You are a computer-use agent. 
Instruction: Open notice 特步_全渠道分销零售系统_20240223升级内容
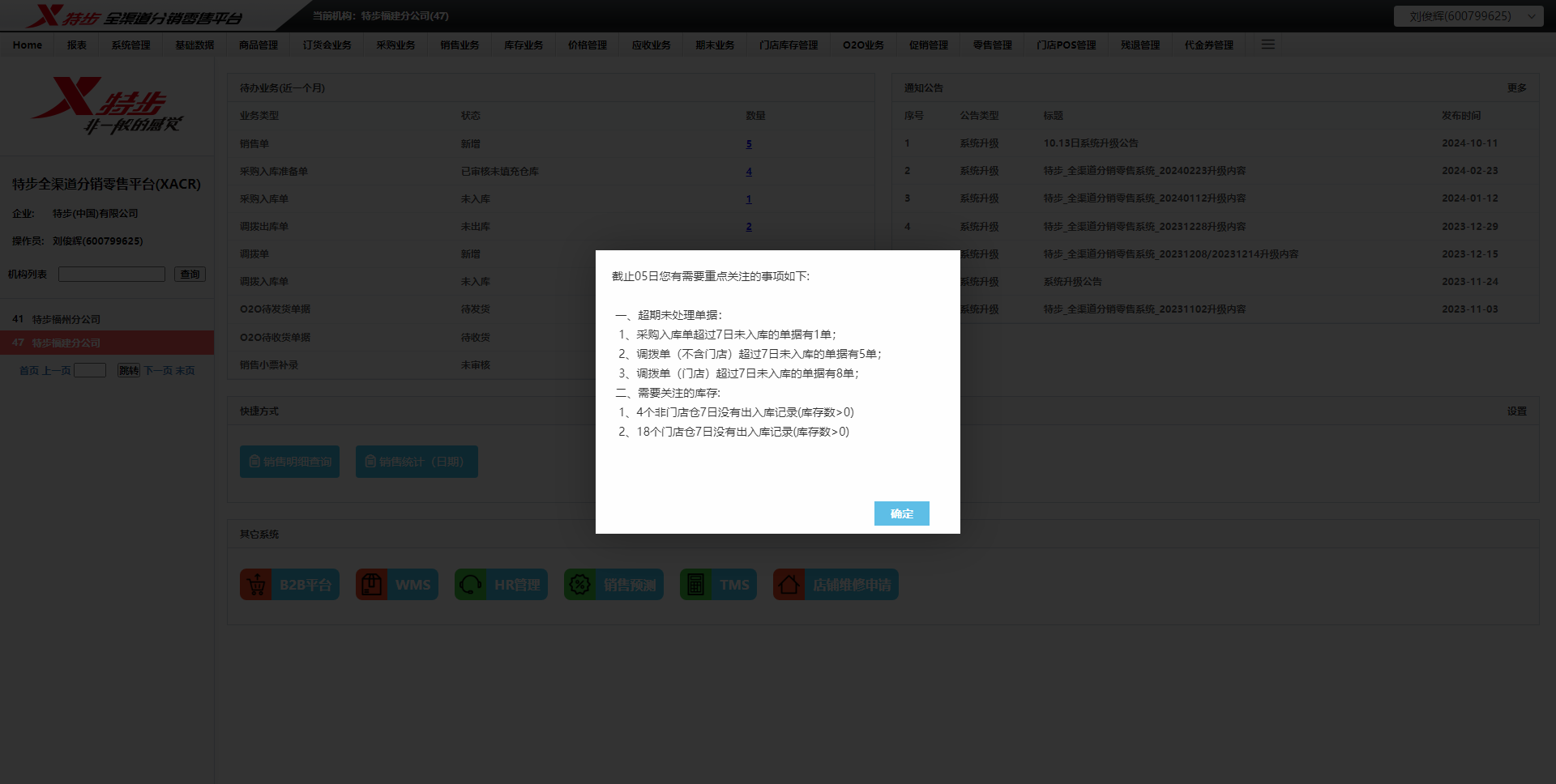point(1144,171)
